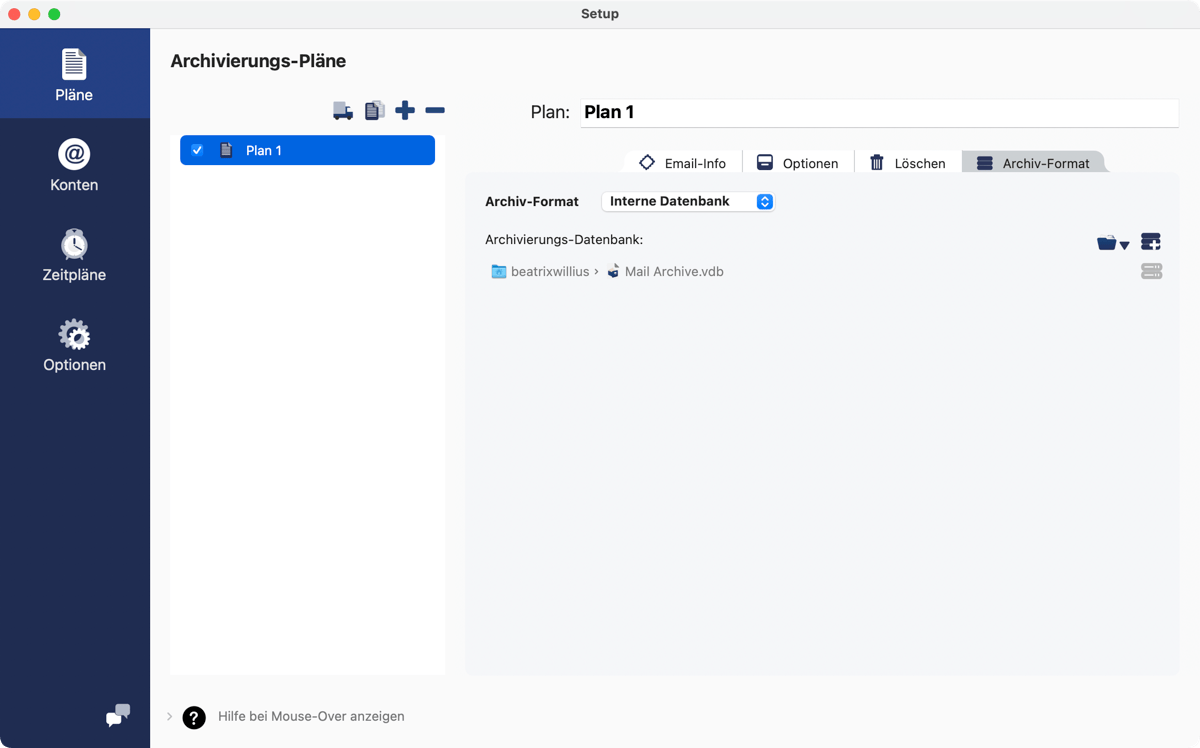Remove selected plan with minus icon
The height and width of the screenshot is (748, 1200).
click(435, 111)
